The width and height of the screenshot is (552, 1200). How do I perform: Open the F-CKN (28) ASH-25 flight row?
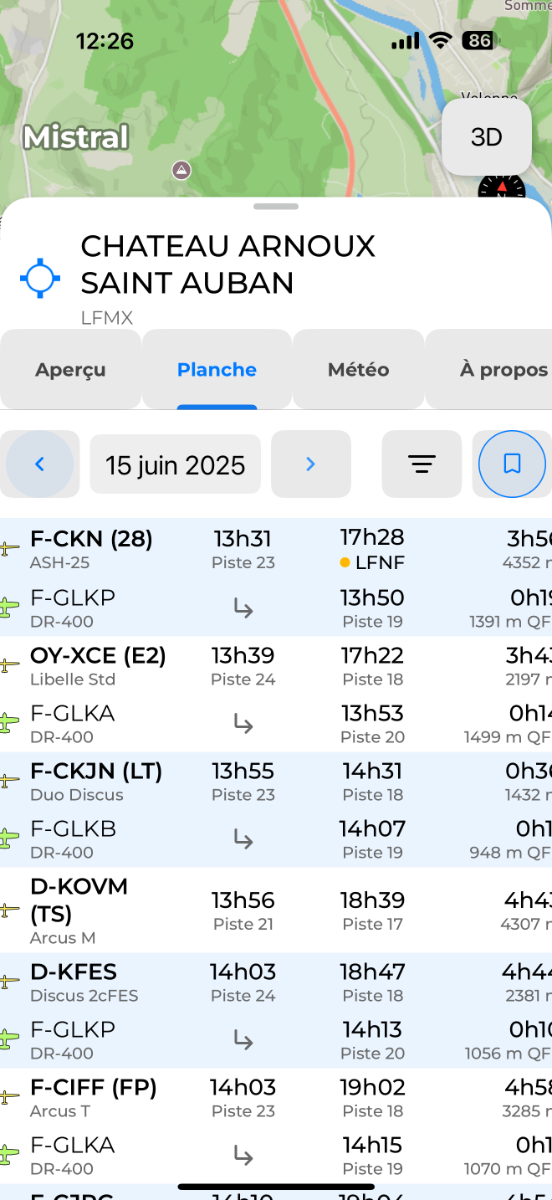[x=276, y=549]
